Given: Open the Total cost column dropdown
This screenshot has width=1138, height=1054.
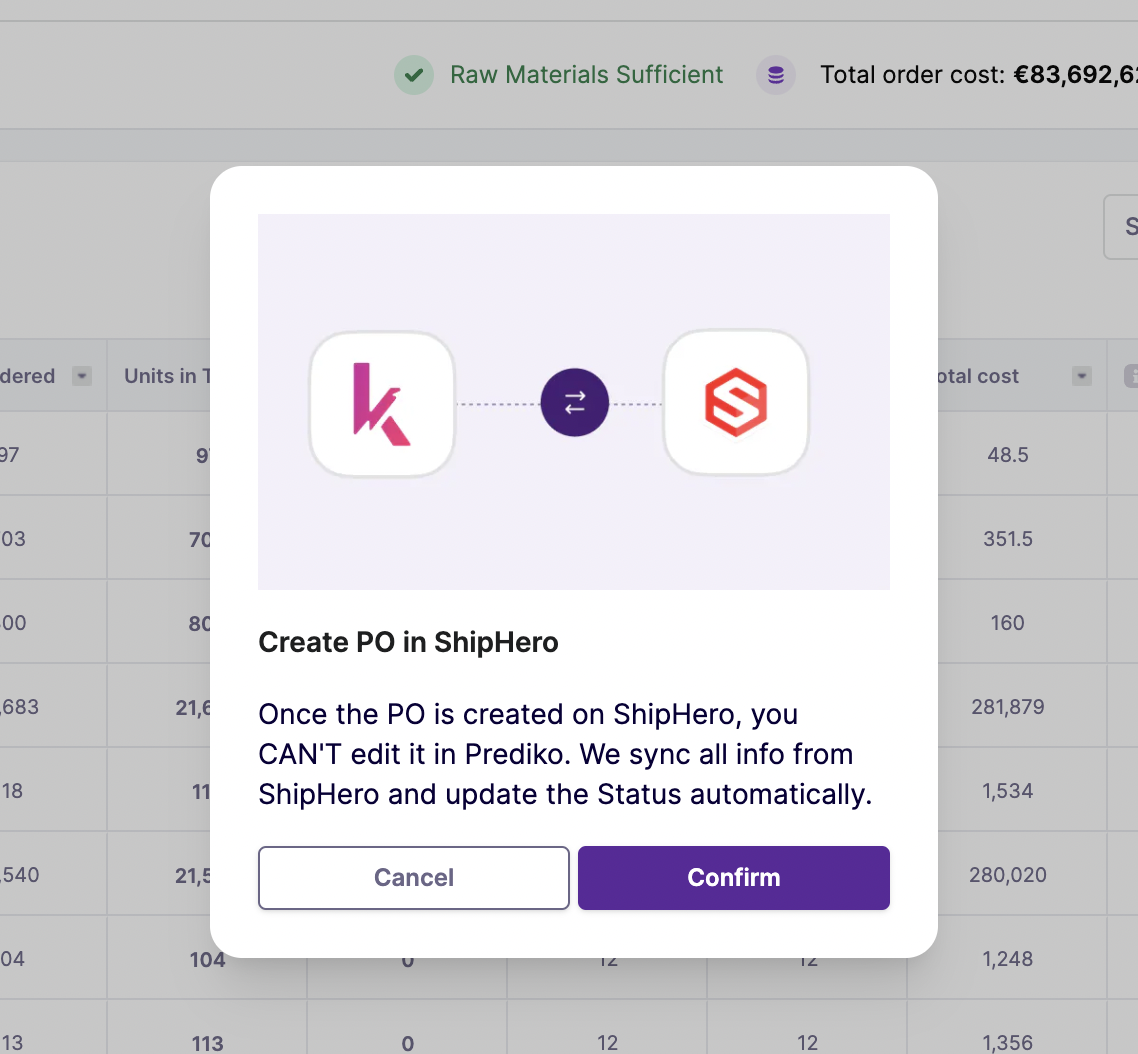Looking at the screenshot, I should click(x=1081, y=376).
